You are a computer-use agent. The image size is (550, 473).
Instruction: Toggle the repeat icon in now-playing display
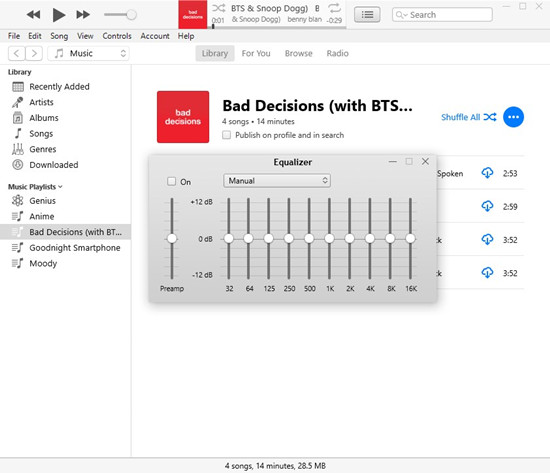tap(334, 8)
